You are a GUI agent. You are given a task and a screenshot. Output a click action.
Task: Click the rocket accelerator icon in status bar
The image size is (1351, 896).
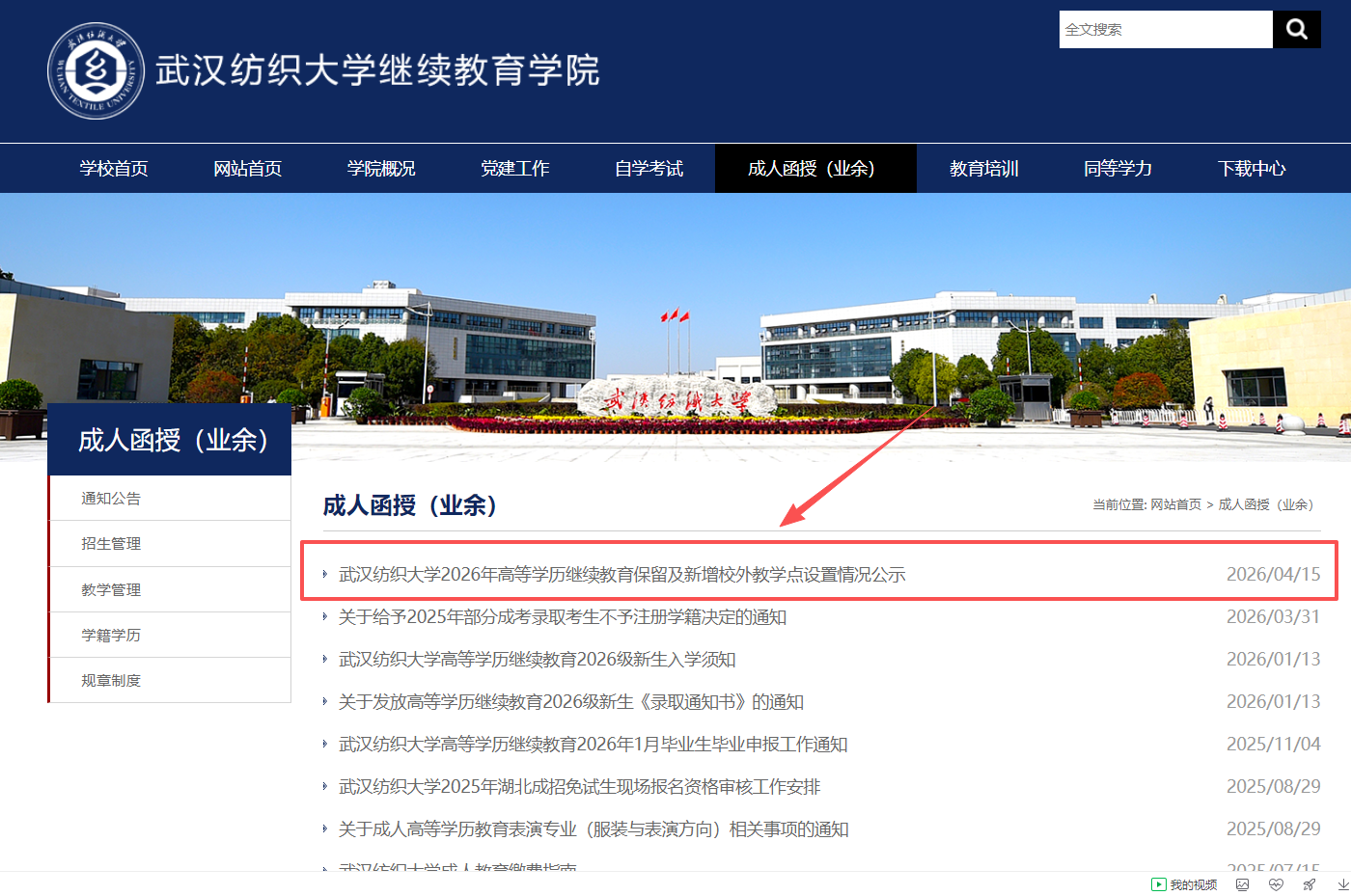1310,884
